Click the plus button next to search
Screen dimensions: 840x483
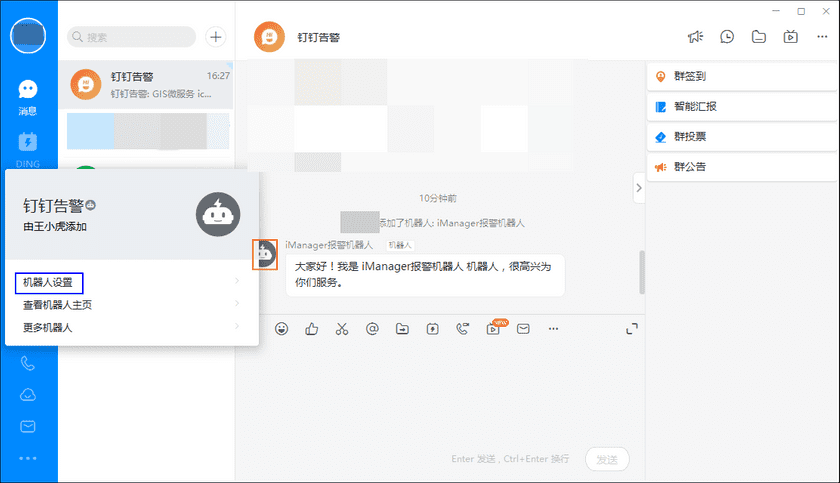tap(215, 37)
